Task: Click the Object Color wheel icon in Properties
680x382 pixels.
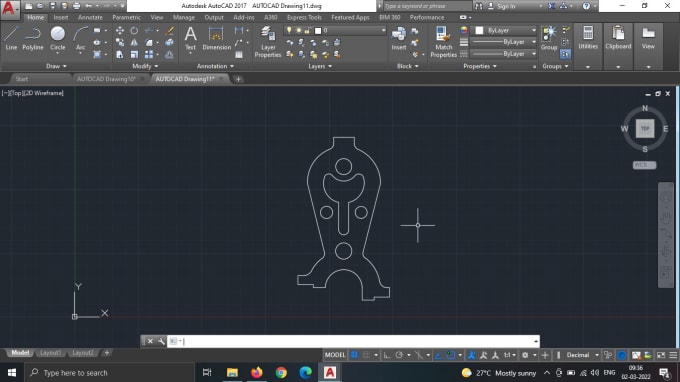Action: coord(464,30)
